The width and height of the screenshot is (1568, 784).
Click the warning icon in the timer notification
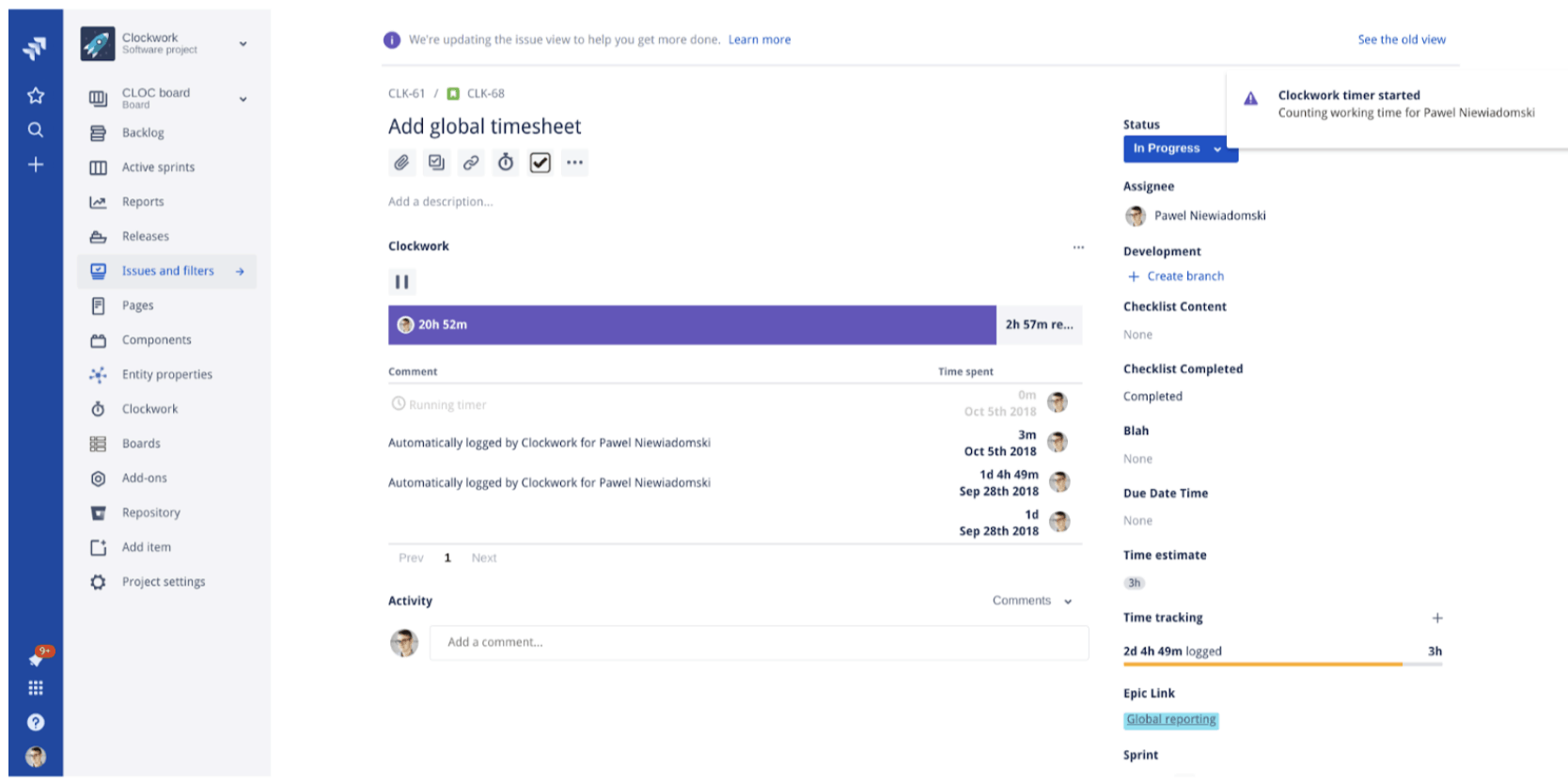tap(1251, 99)
